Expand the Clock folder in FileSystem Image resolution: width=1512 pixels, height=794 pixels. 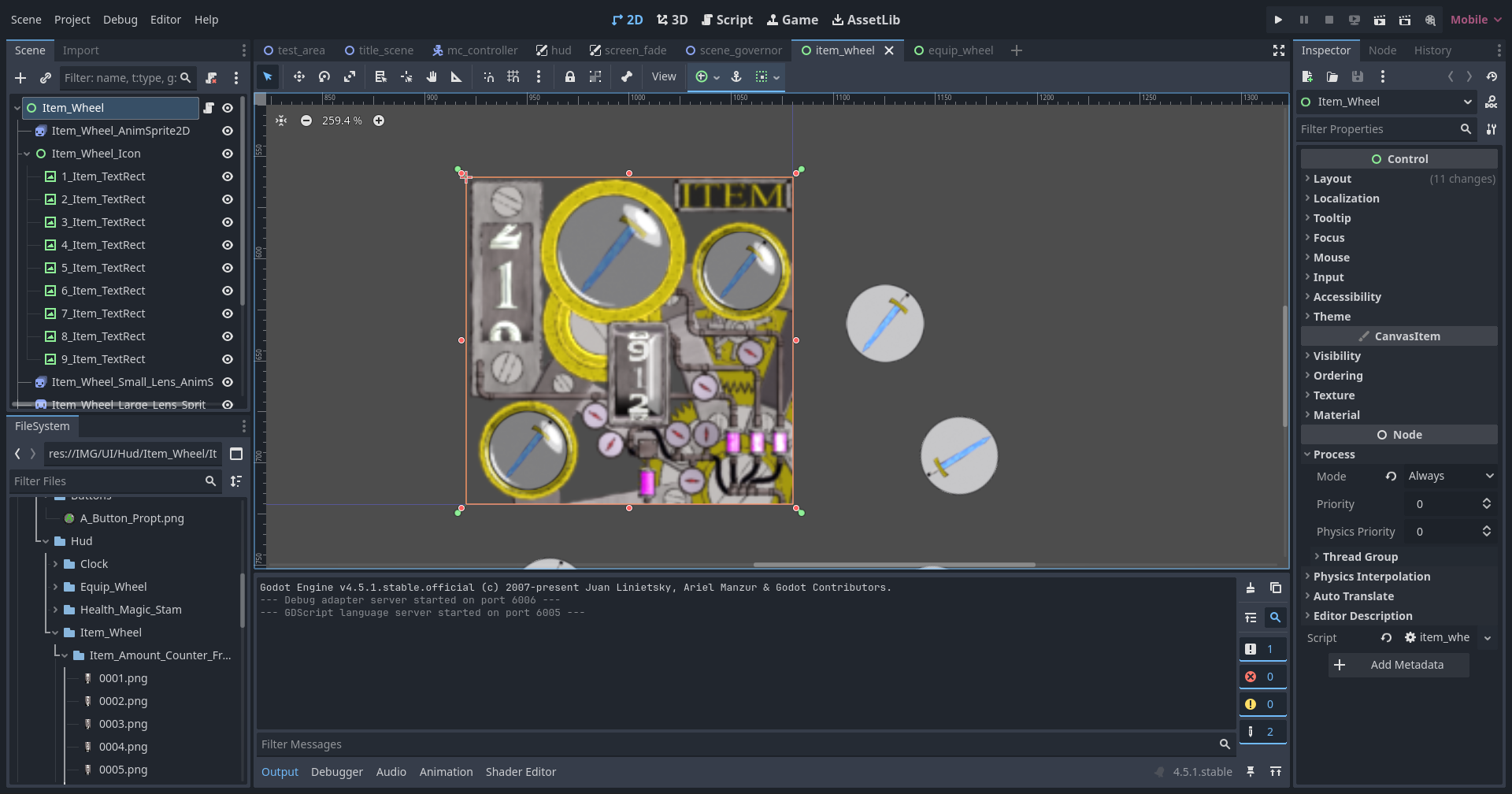tap(55, 564)
